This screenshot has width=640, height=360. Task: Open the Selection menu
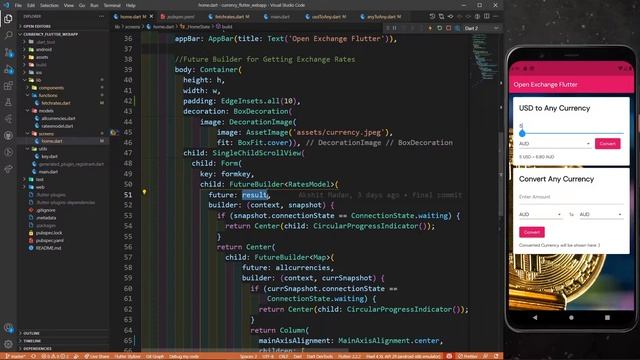pos(49,5)
